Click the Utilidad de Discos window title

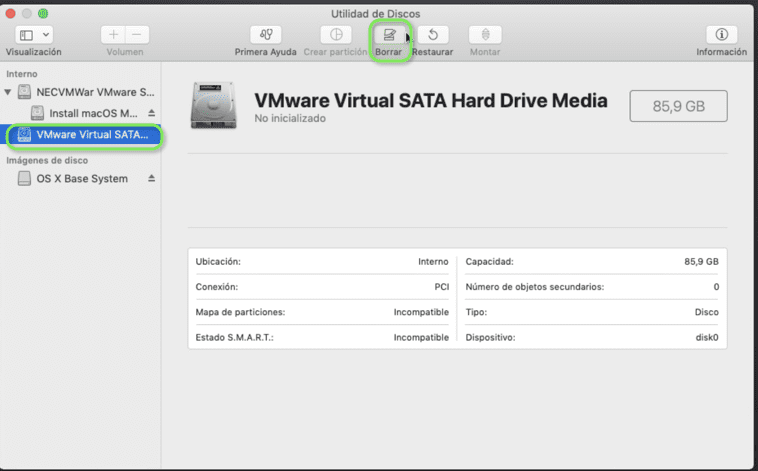point(376,14)
